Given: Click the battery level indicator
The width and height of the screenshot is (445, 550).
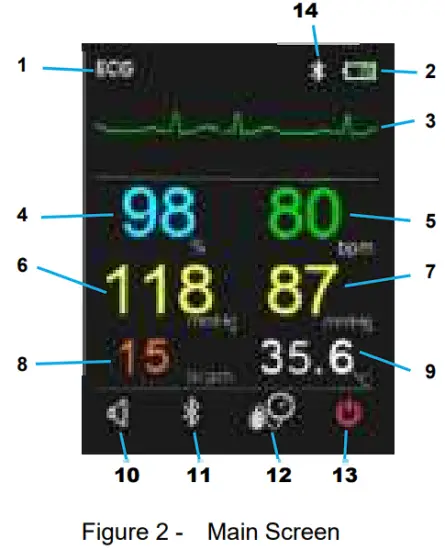Looking at the screenshot, I should 360,71.
